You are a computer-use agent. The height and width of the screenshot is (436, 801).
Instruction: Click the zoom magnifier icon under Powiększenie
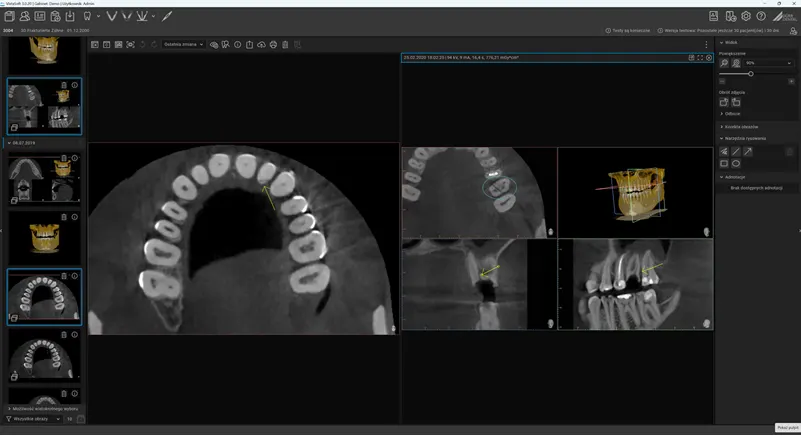point(724,63)
